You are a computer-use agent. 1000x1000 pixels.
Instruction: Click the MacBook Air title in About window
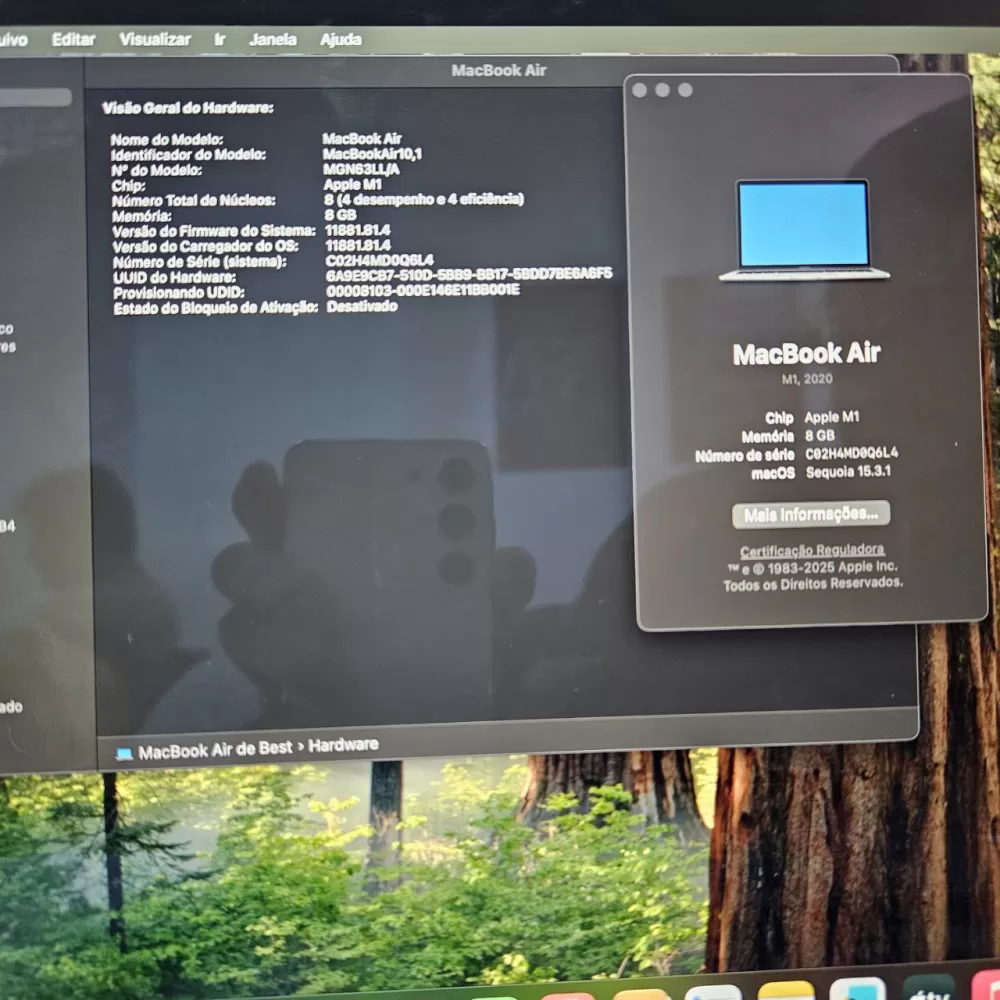pyautogui.click(x=807, y=353)
